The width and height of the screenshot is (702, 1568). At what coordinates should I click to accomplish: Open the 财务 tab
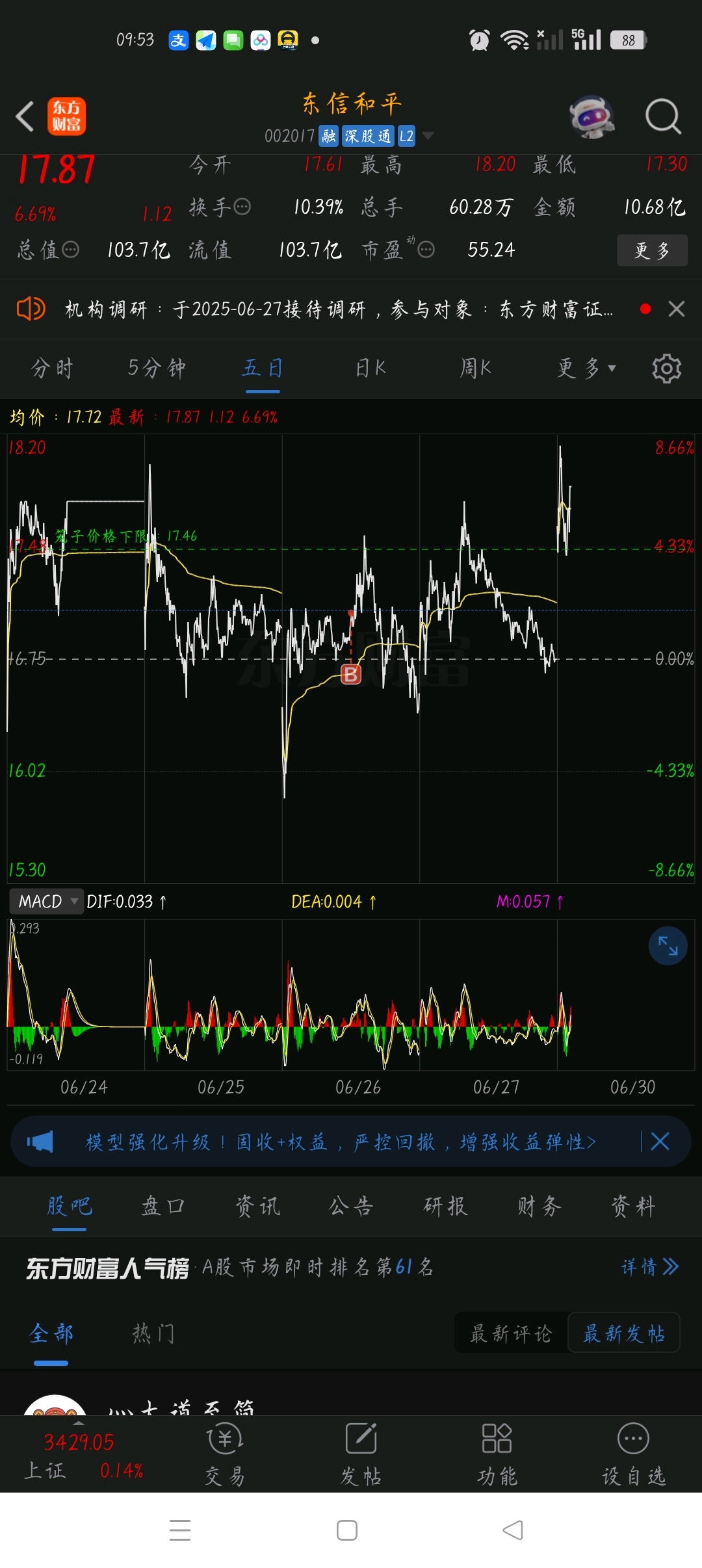tap(539, 1207)
